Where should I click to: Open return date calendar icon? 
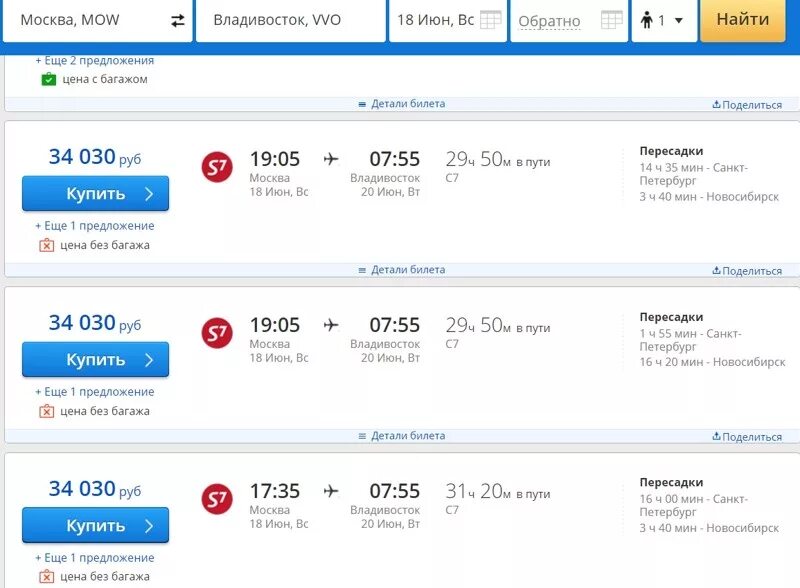coord(612,20)
